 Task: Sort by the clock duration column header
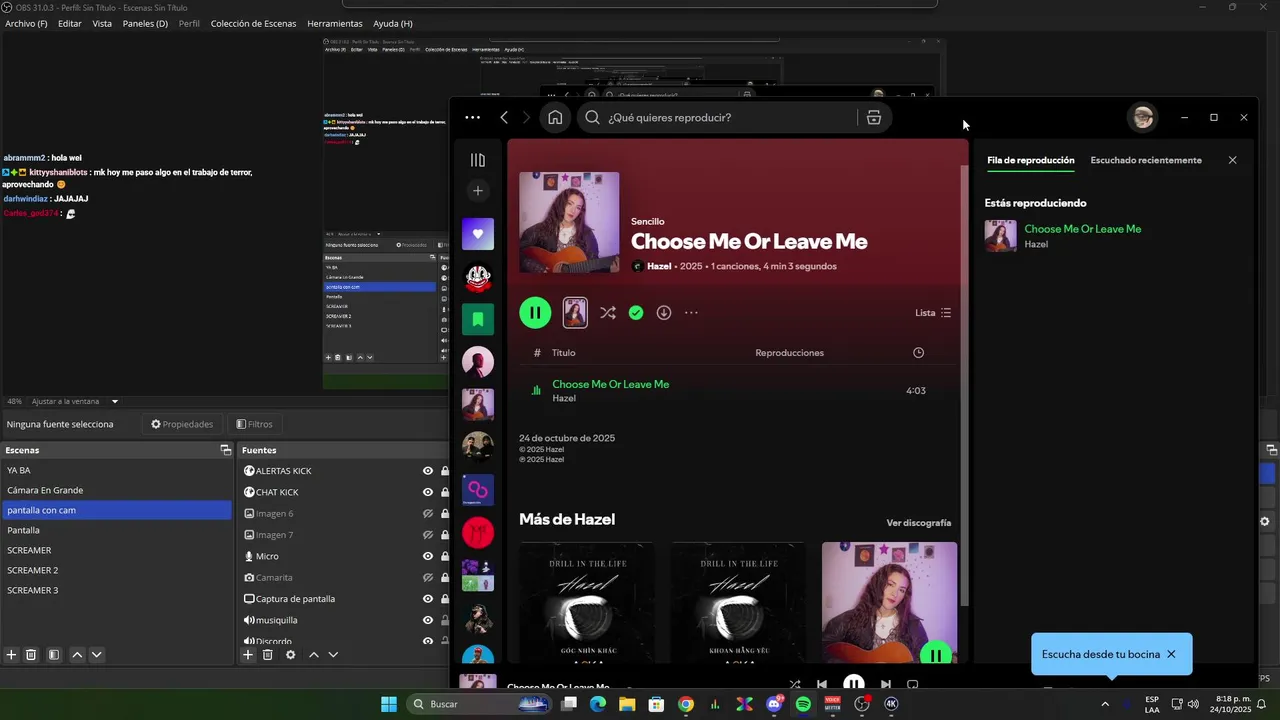point(918,353)
